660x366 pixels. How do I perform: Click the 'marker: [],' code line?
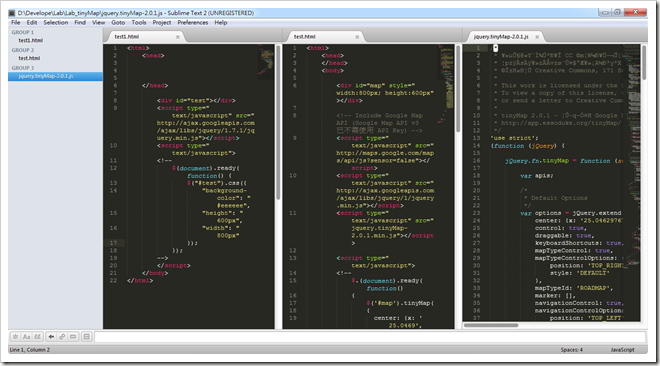tap(555, 296)
